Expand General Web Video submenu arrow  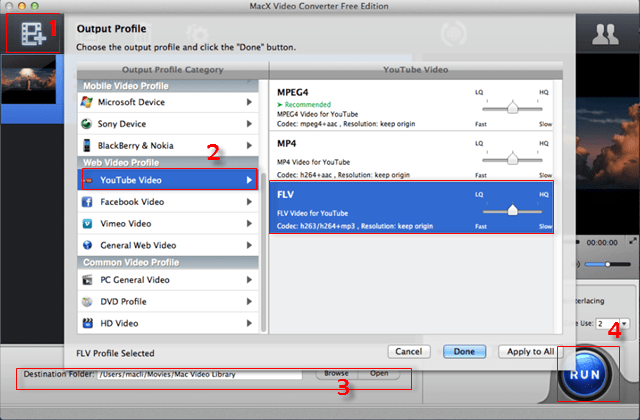click(249, 245)
